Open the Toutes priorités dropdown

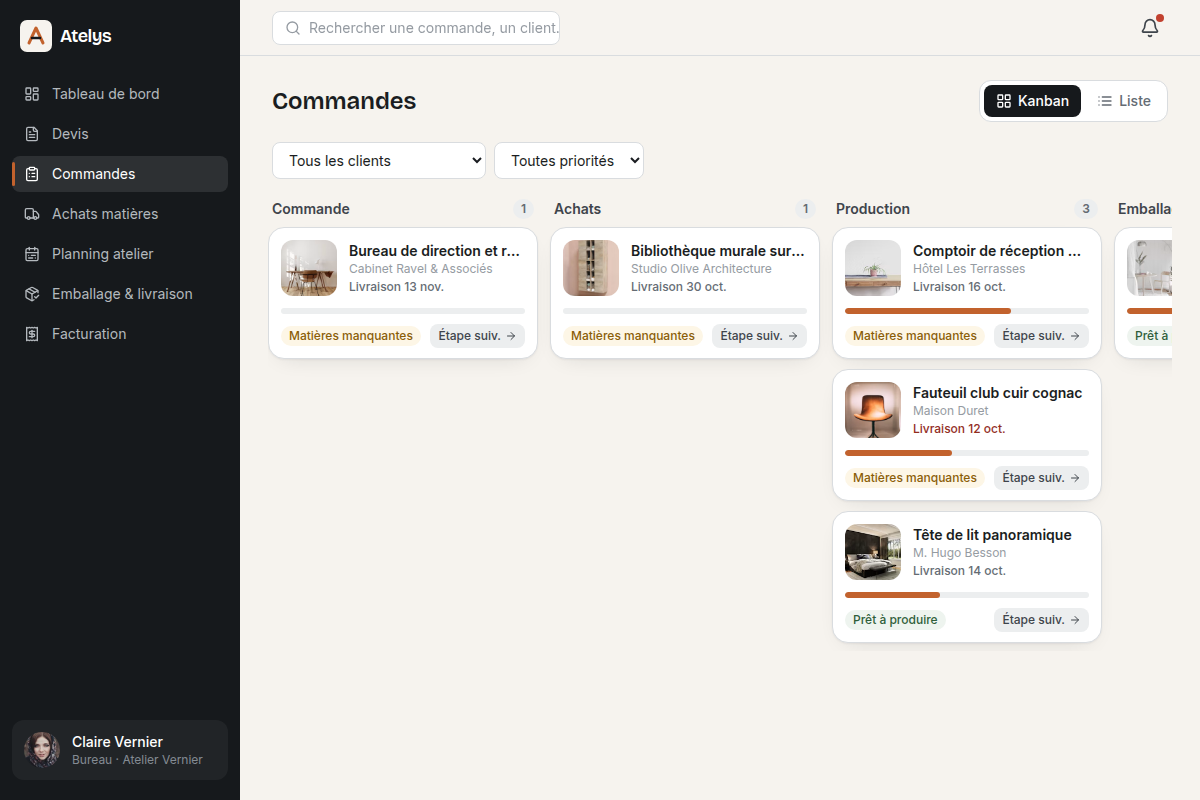(569, 161)
